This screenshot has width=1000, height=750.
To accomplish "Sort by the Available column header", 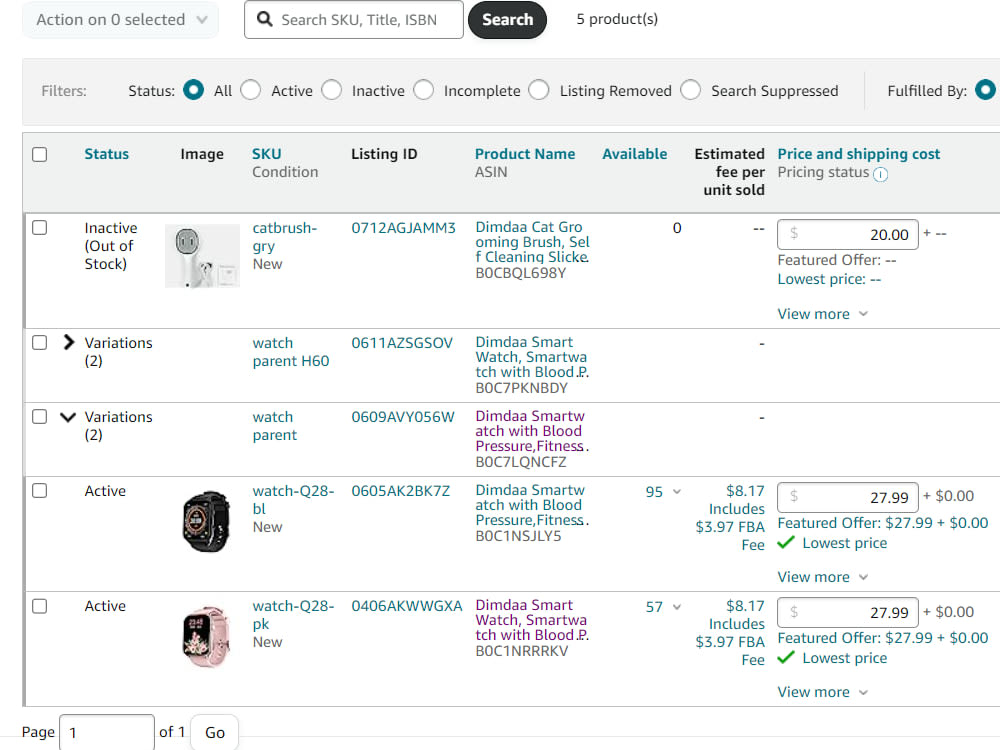I will pos(635,154).
